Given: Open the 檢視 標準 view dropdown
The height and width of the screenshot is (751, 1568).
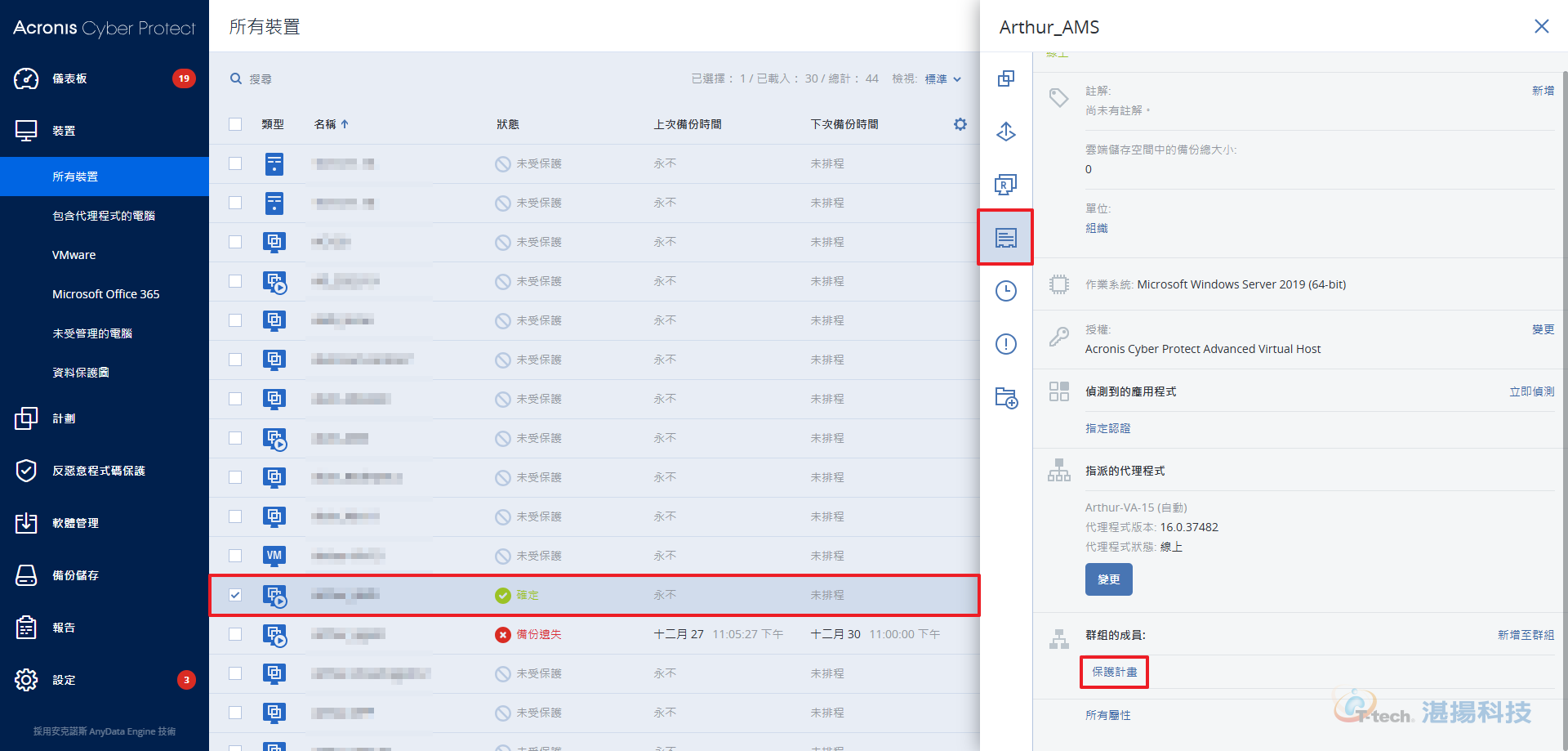Looking at the screenshot, I should tap(943, 79).
